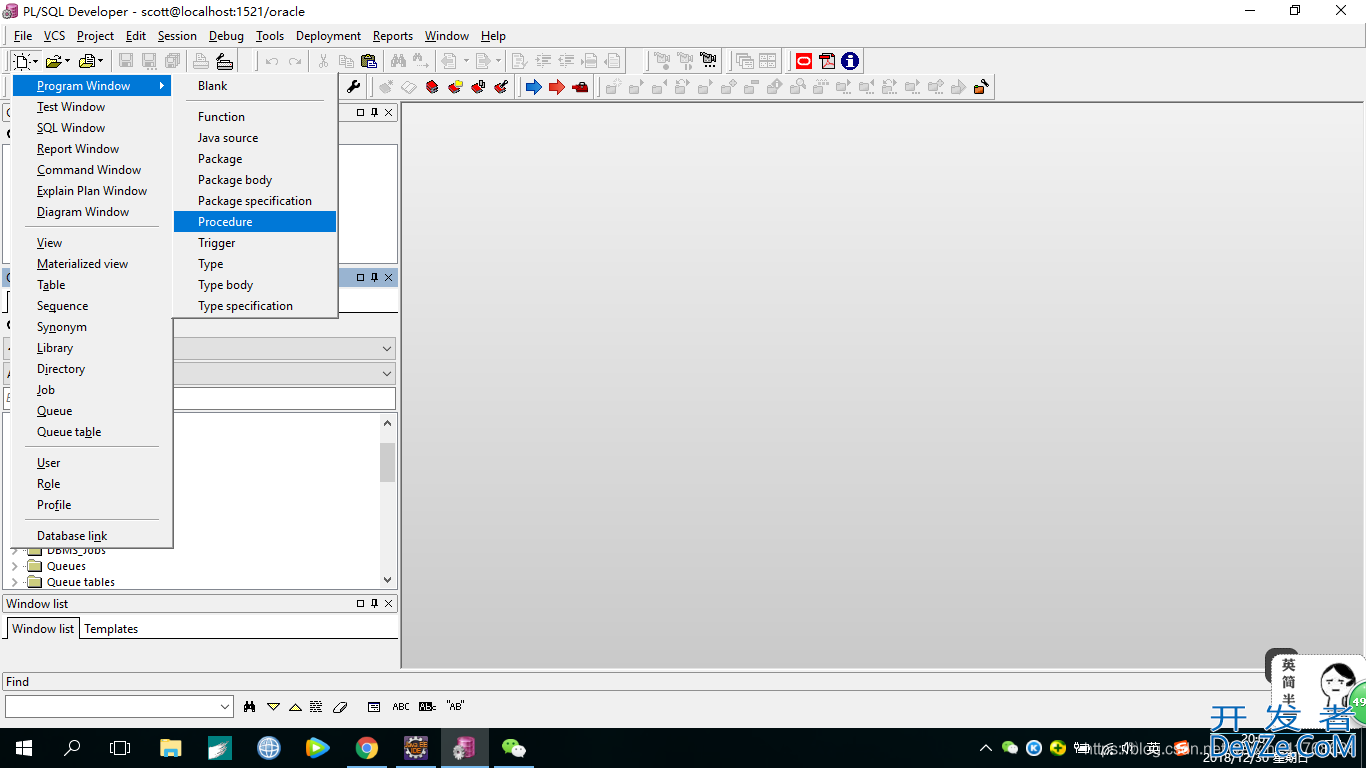
Task: Switch to the Window list tab
Action: pyautogui.click(x=43, y=629)
